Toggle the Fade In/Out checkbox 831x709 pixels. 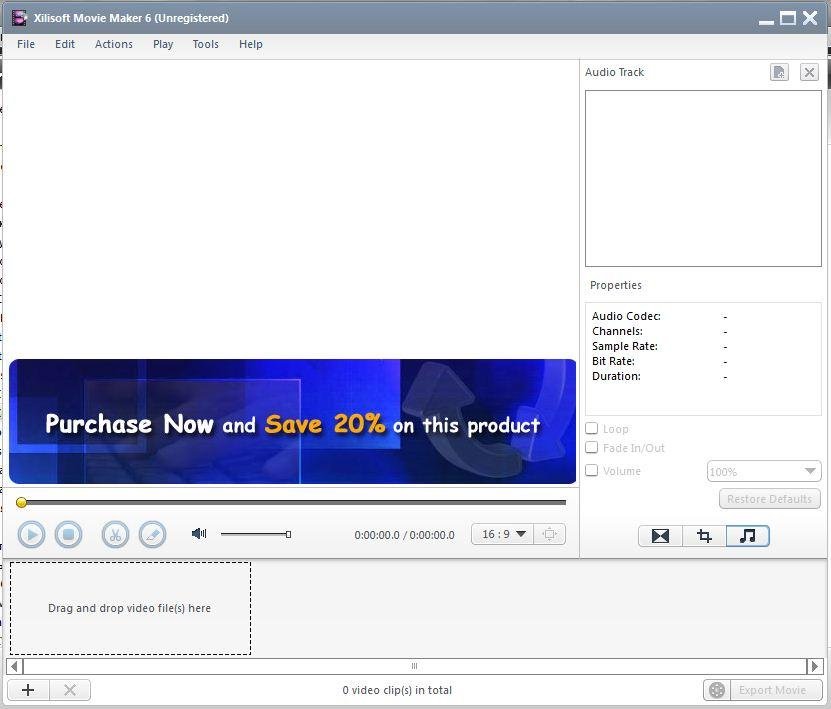[x=592, y=448]
